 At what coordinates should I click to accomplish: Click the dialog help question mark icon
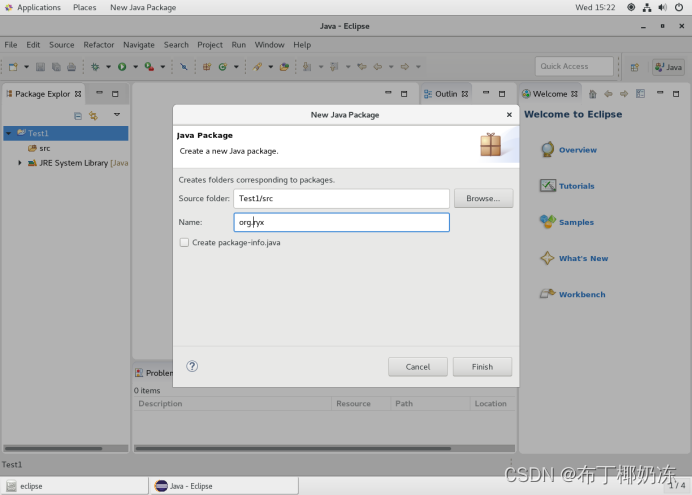pyautogui.click(x=192, y=366)
